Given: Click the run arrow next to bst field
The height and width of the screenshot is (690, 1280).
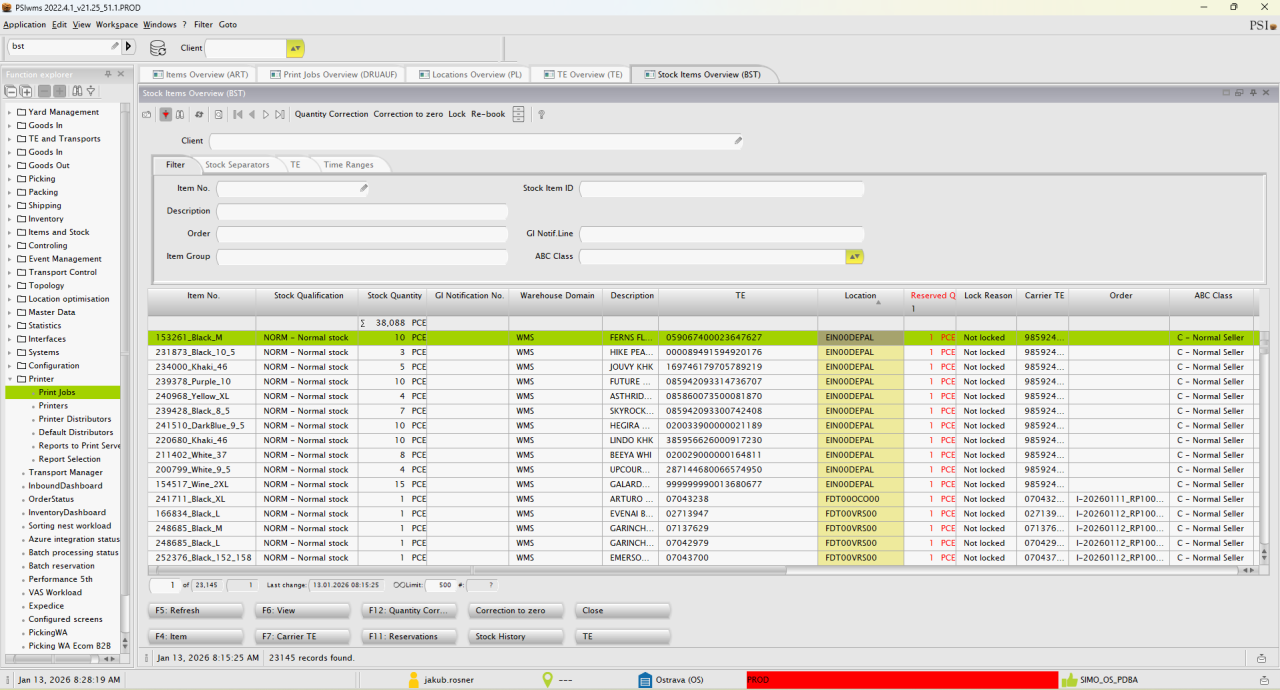Looking at the screenshot, I should 129,46.
